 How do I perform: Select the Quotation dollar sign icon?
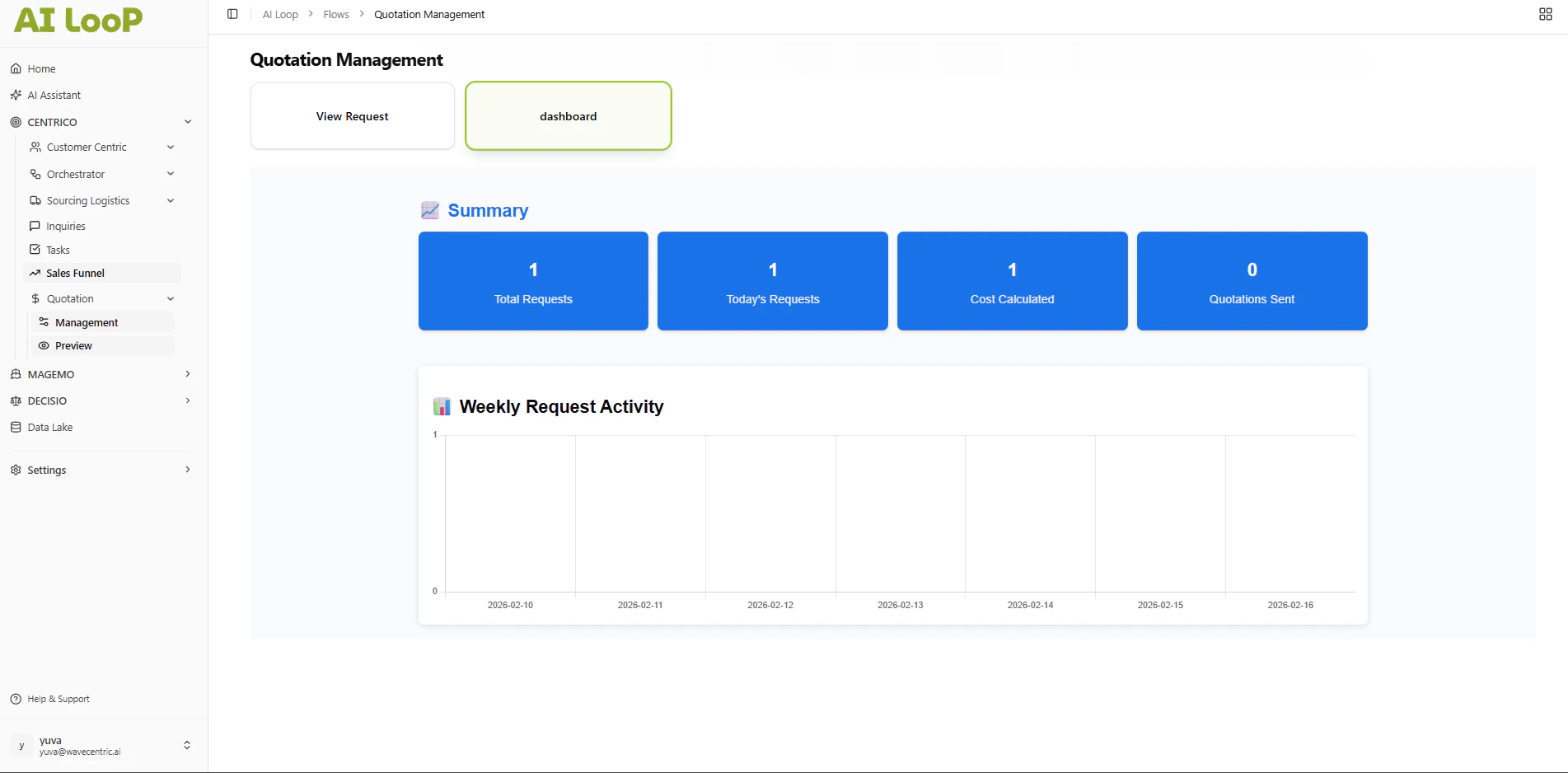[x=35, y=298]
